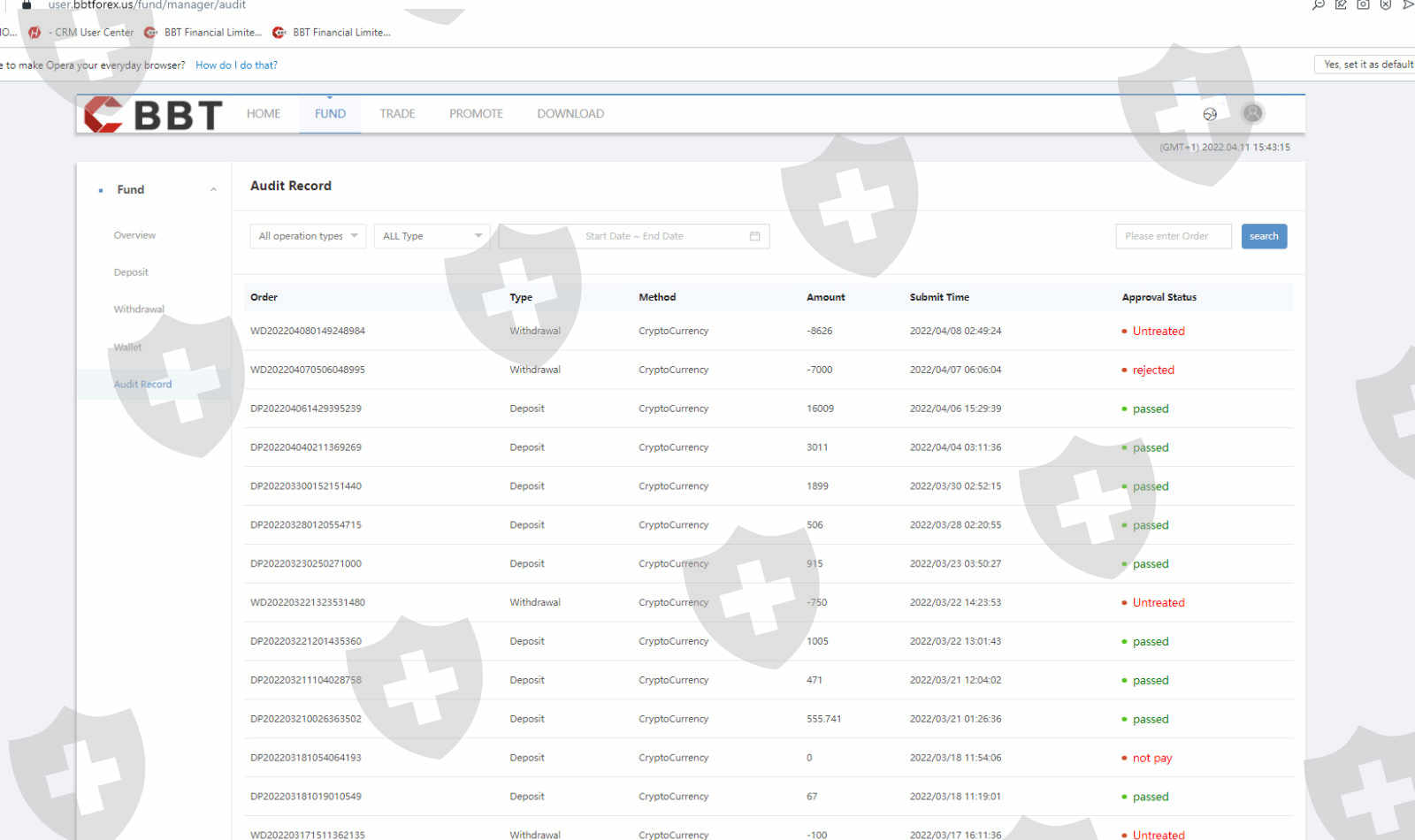This screenshot has height=840, width=1415.
Task: Go to the HOME tab
Action: (264, 114)
